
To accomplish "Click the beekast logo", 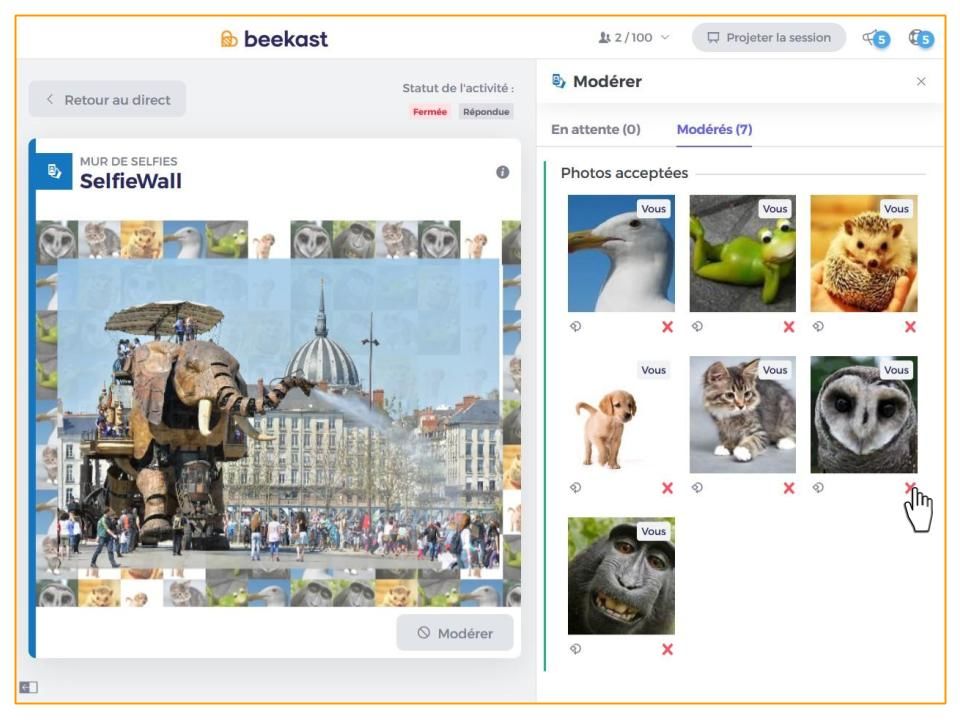I will click(x=274, y=39).
